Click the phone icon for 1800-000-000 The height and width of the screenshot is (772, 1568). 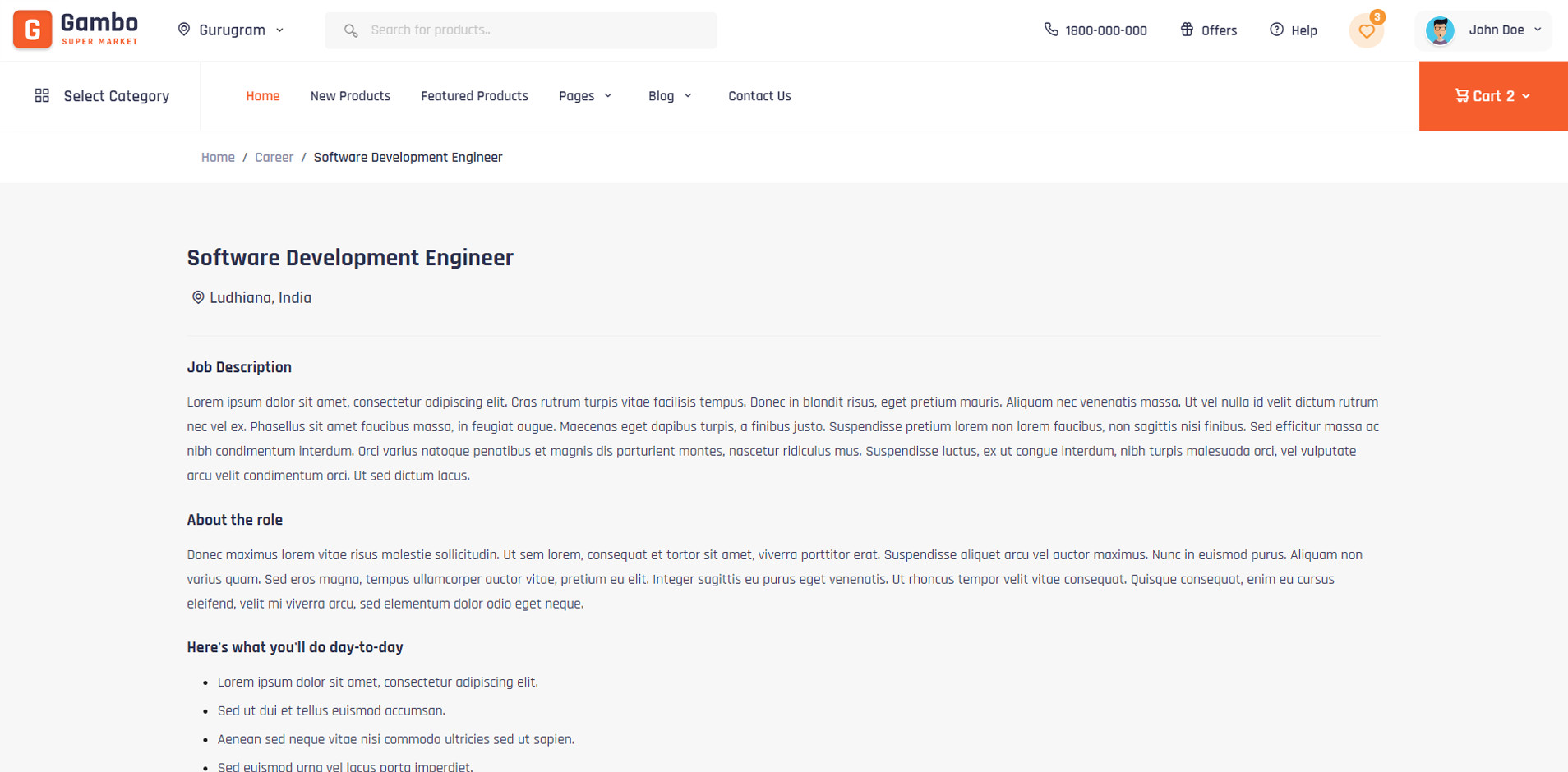pos(1050,30)
